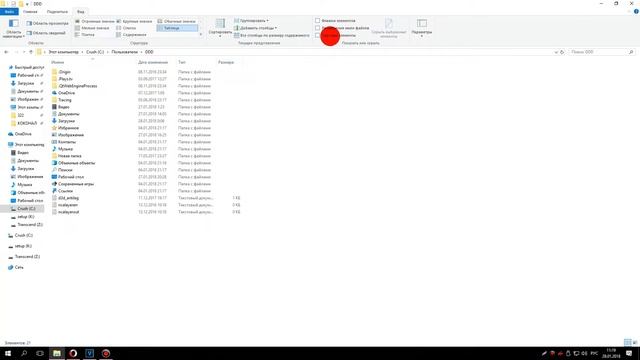The width and height of the screenshot is (640, 360).
Task: Toggle the Область навигации pane button
Action: pos(13,28)
